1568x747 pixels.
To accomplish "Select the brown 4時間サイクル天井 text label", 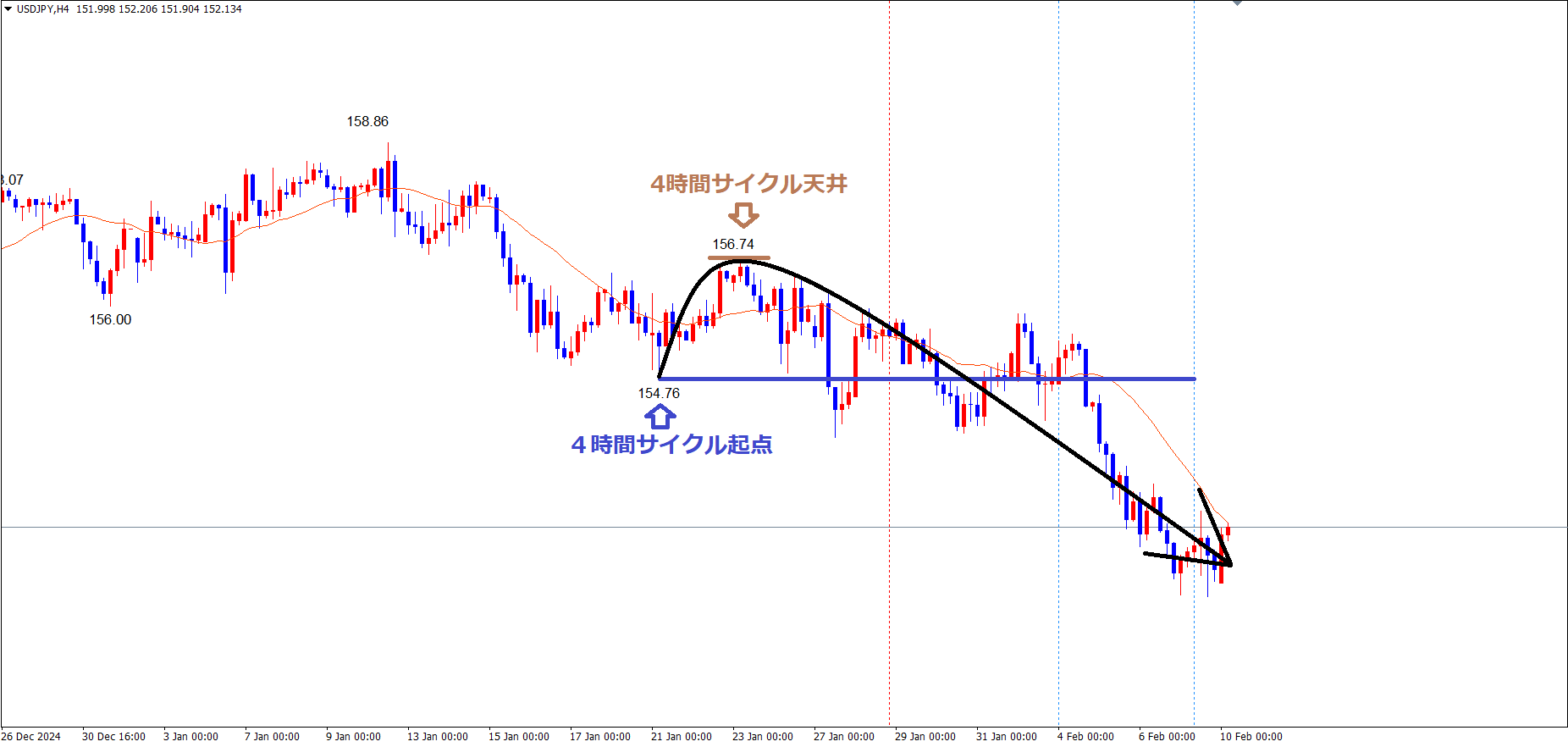I will [x=748, y=184].
